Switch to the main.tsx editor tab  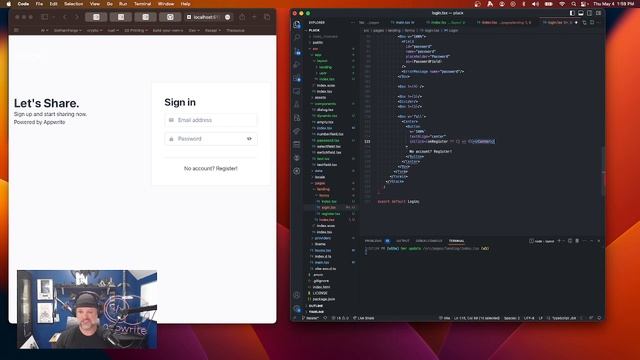(403, 23)
